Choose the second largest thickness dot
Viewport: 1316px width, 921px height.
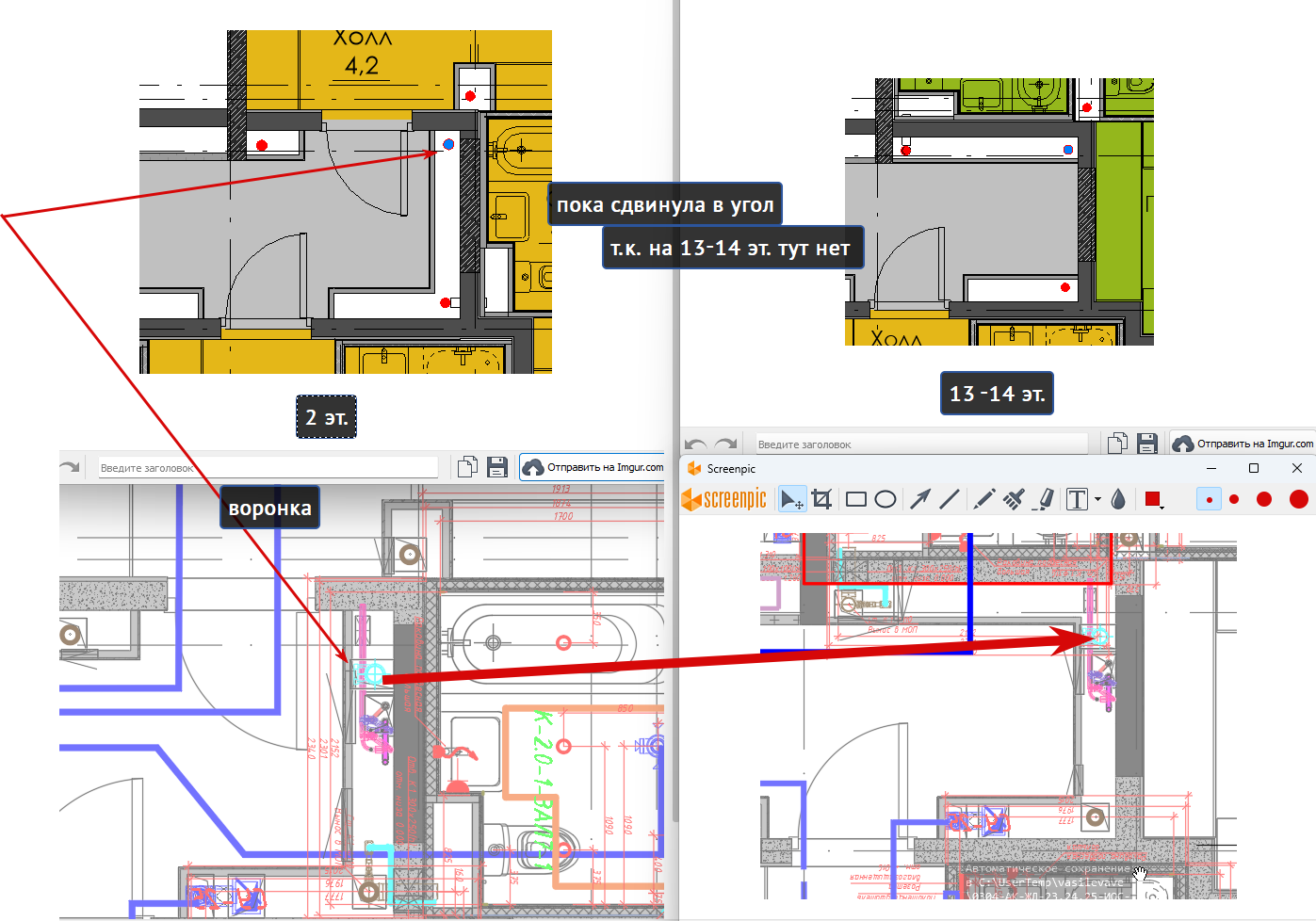click(1264, 499)
